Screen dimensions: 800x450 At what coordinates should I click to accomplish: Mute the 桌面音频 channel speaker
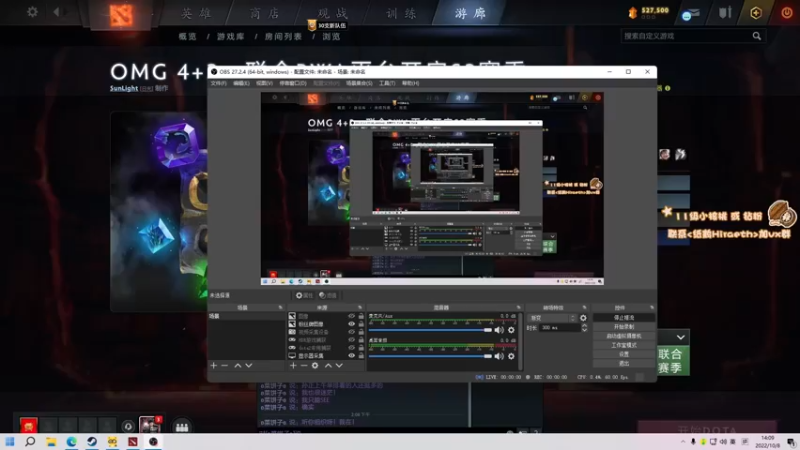click(499, 356)
